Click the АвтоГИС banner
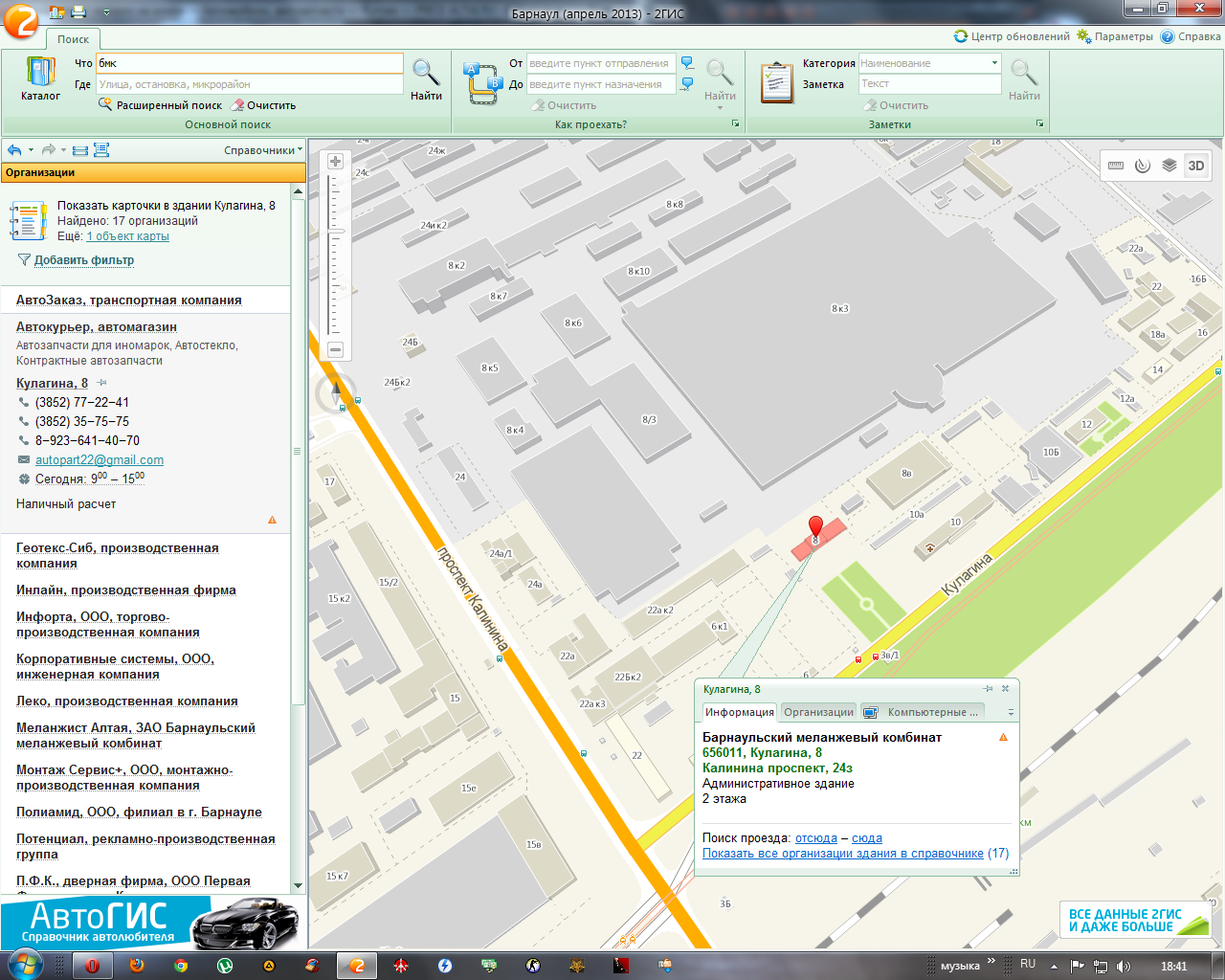The image size is (1225, 980). tap(153, 923)
